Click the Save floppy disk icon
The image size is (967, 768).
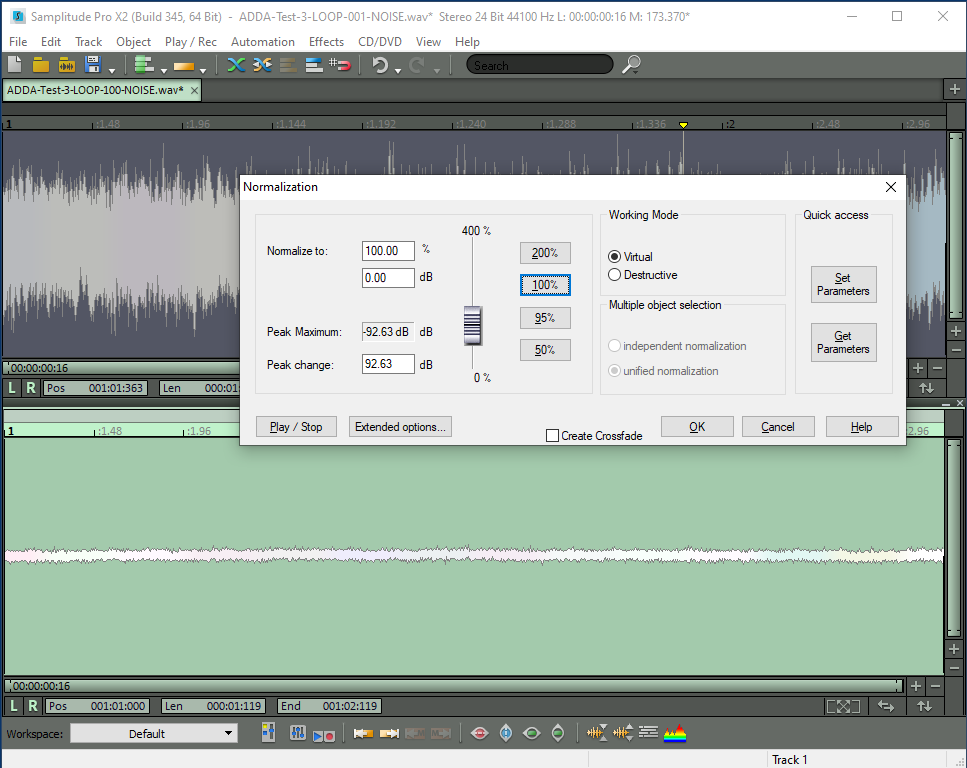[x=93, y=65]
